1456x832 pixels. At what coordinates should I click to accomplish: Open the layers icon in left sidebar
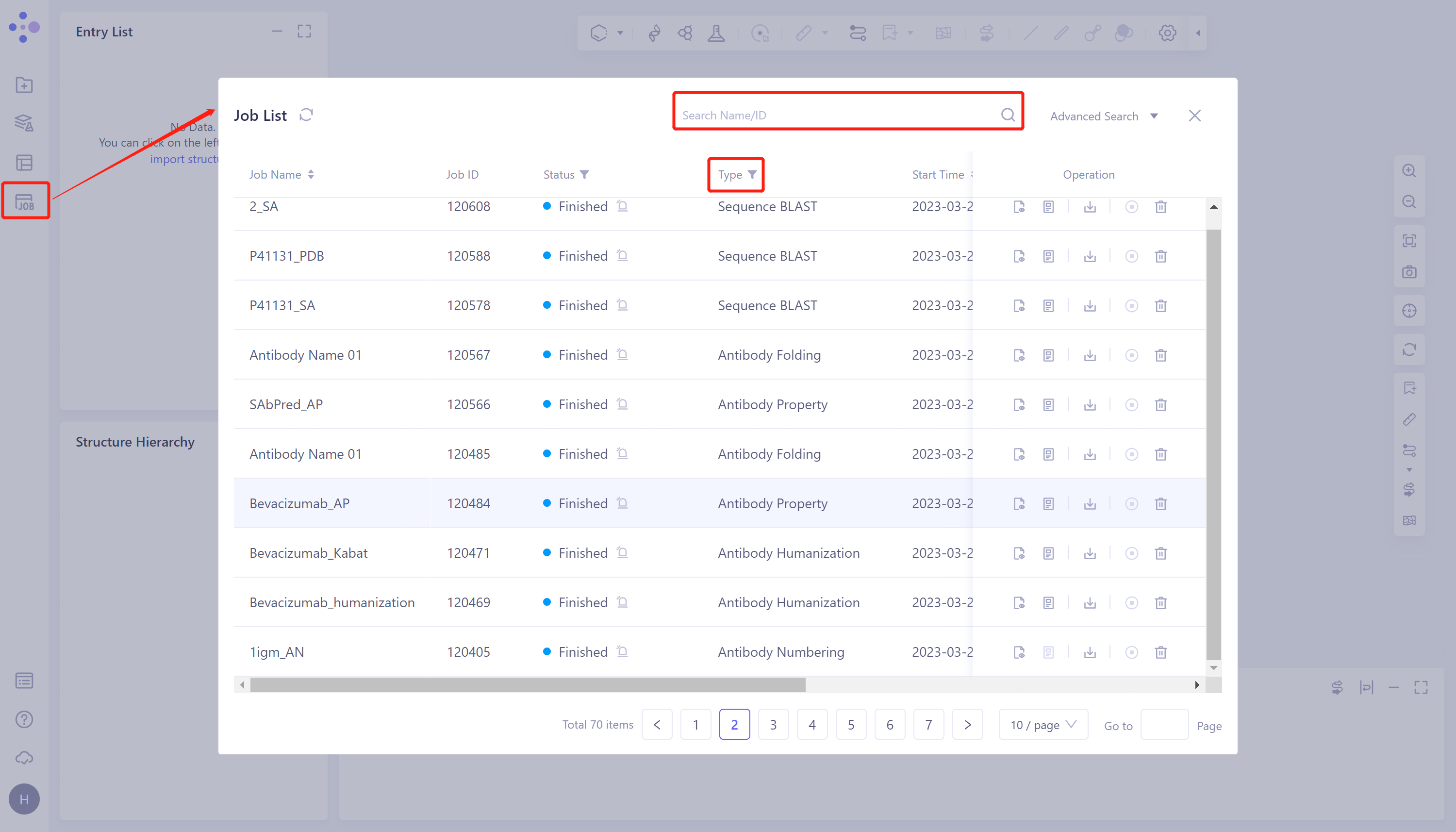point(24,123)
